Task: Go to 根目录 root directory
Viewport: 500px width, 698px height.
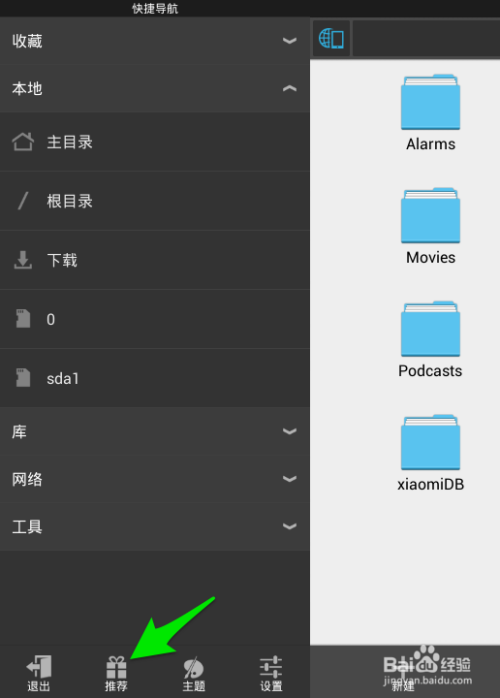Action: (x=155, y=201)
